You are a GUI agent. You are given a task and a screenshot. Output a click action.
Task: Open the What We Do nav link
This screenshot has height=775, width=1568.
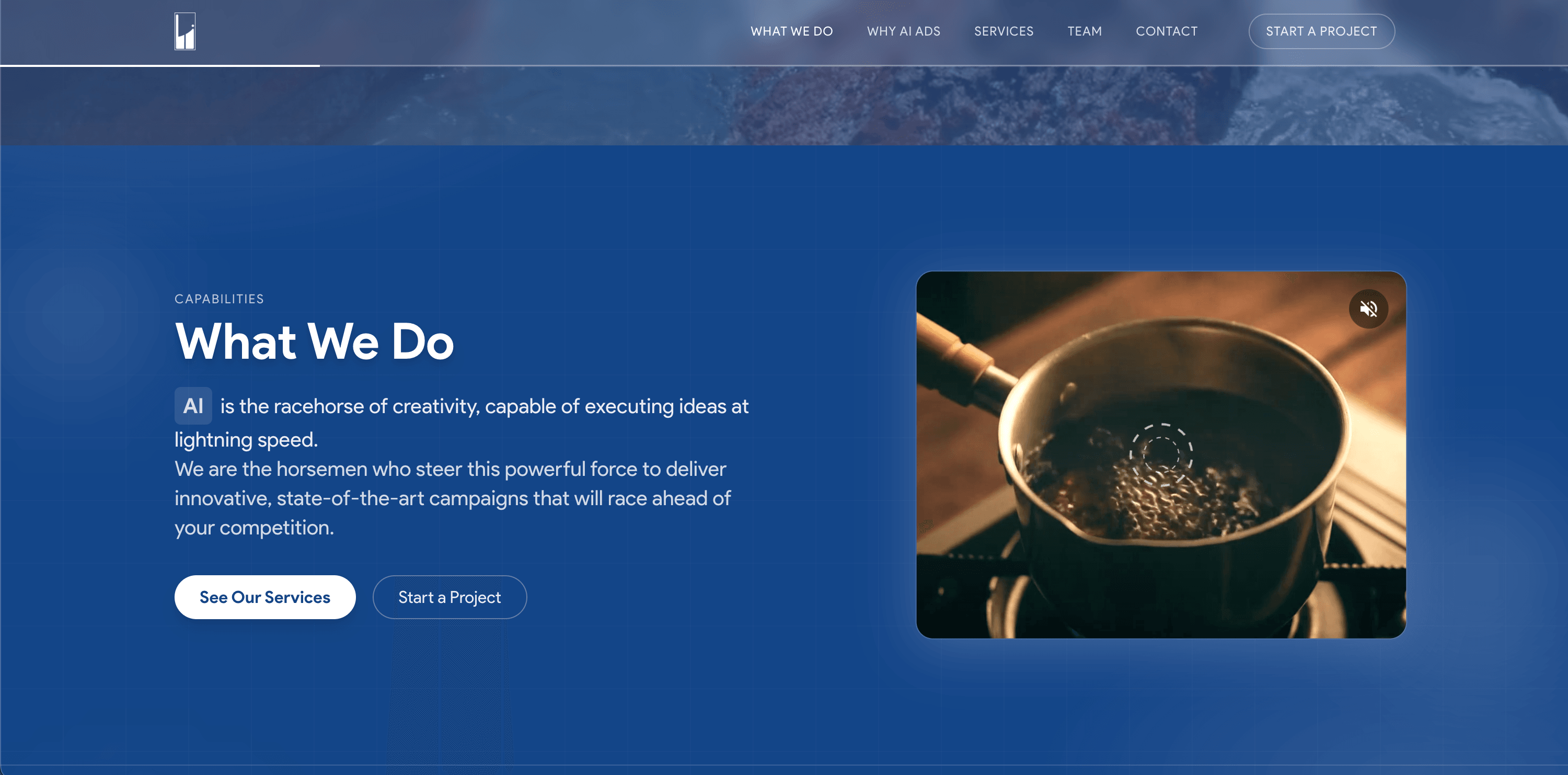[791, 31]
